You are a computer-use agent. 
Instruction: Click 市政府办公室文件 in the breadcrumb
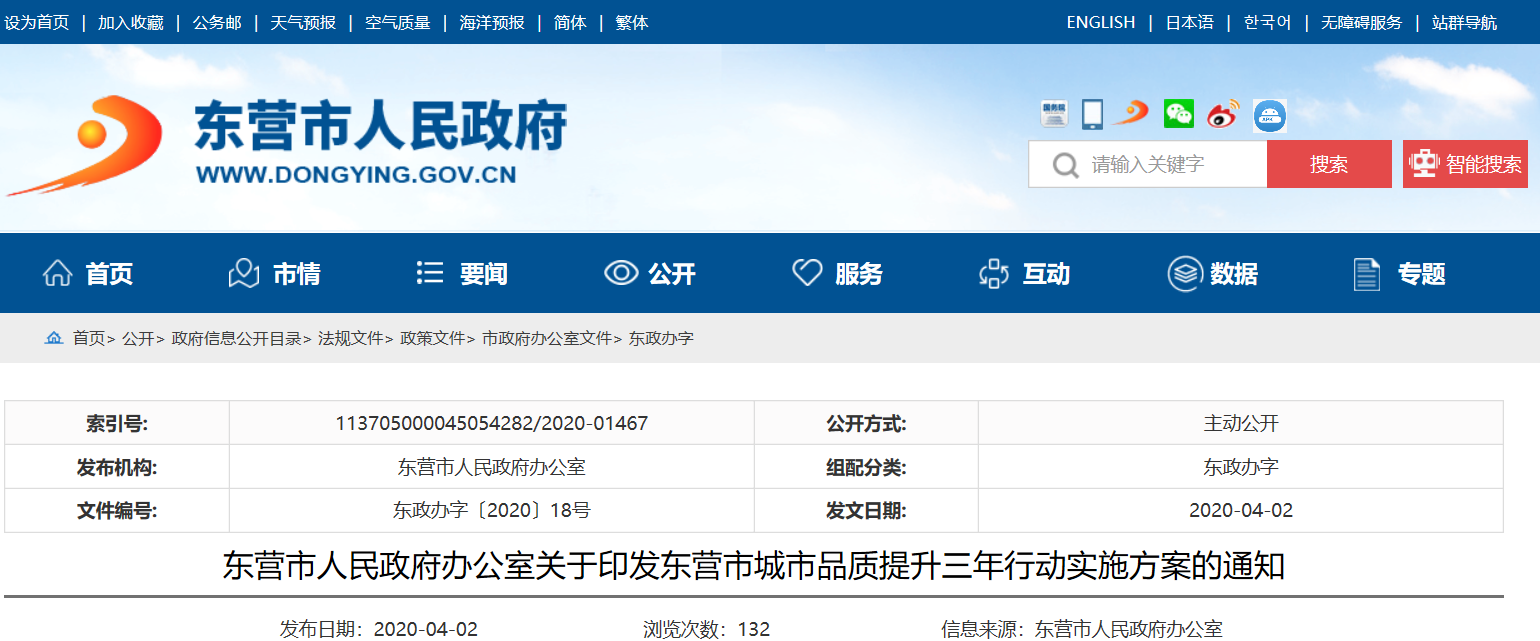(x=546, y=338)
